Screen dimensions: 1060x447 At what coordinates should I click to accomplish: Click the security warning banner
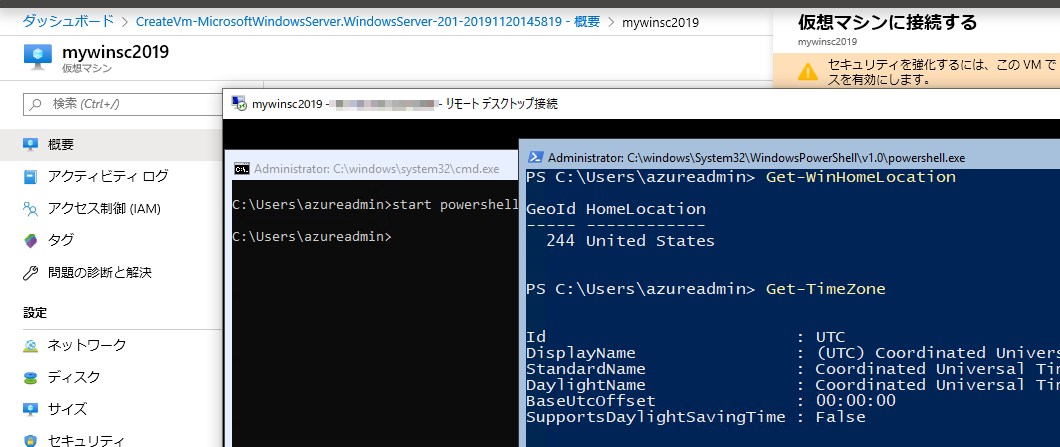[917, 72]
